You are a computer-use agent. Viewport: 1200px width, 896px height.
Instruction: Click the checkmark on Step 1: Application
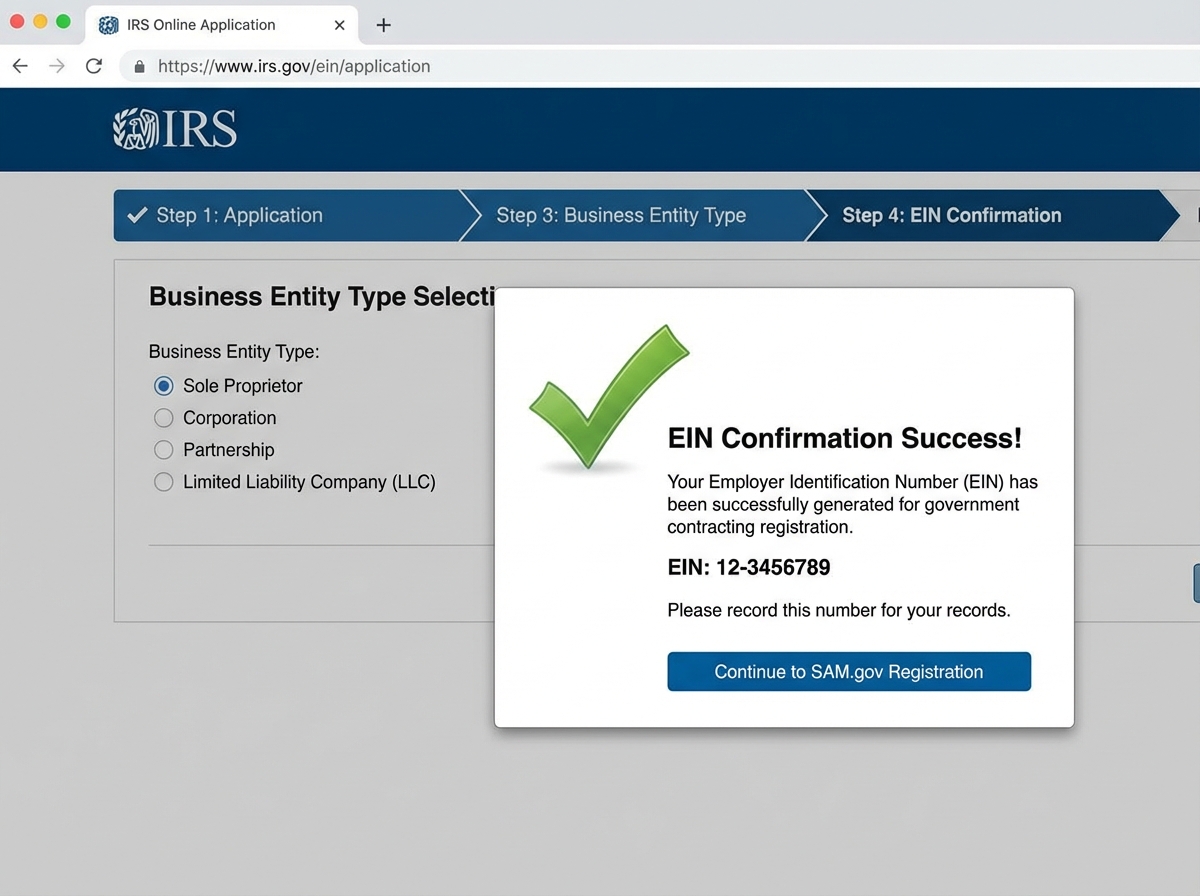click(x=136, y=215)
